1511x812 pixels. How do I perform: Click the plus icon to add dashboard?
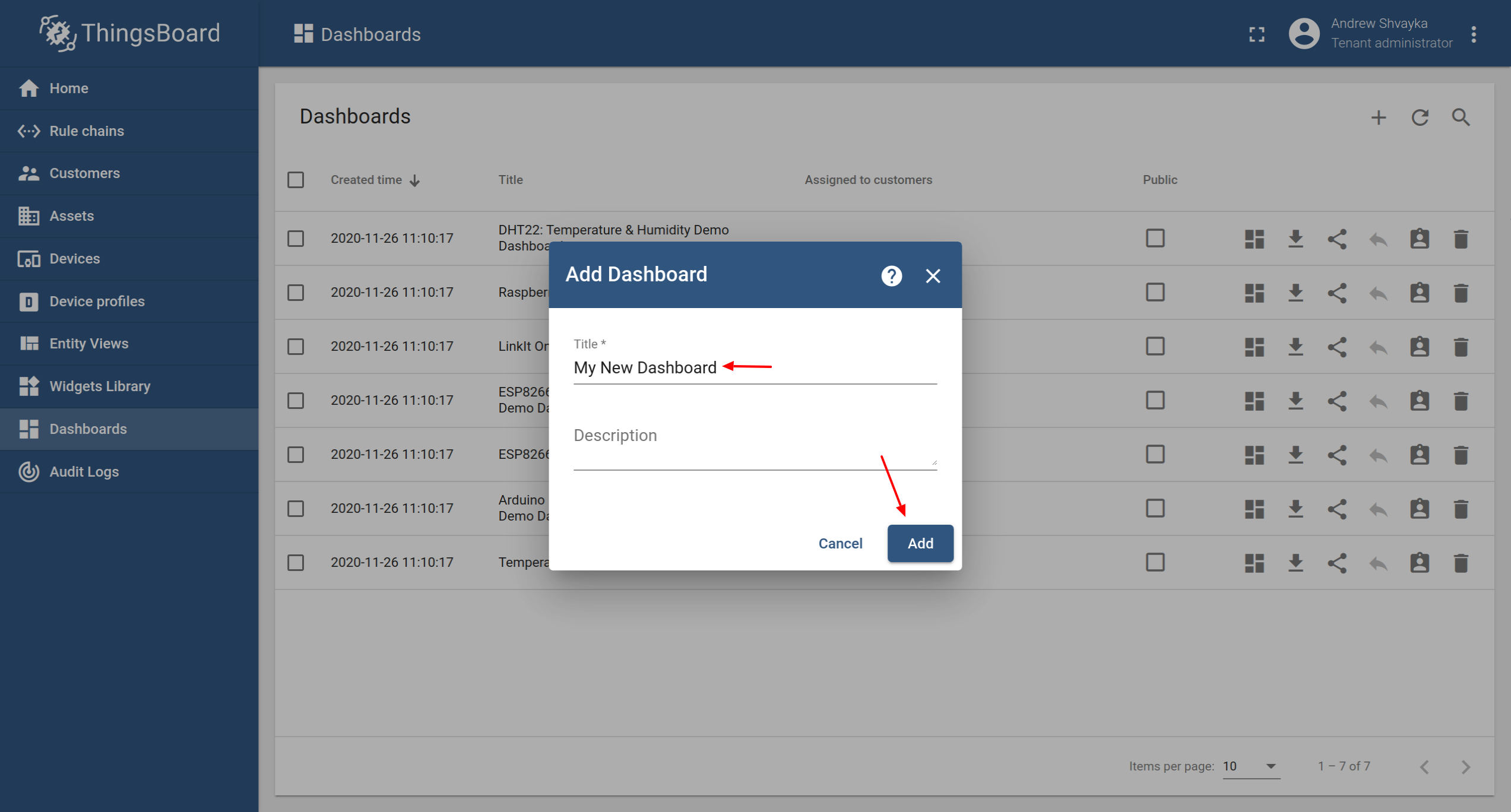(1378, 118)
